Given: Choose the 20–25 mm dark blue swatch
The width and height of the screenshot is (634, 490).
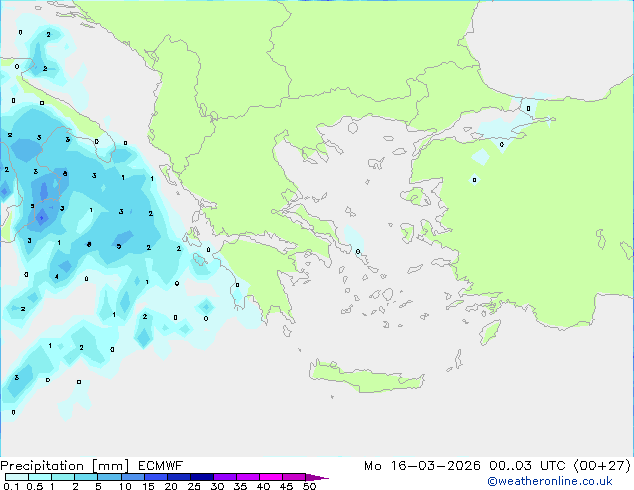Looking at the screenshot, I should click(x=178, y=477).
